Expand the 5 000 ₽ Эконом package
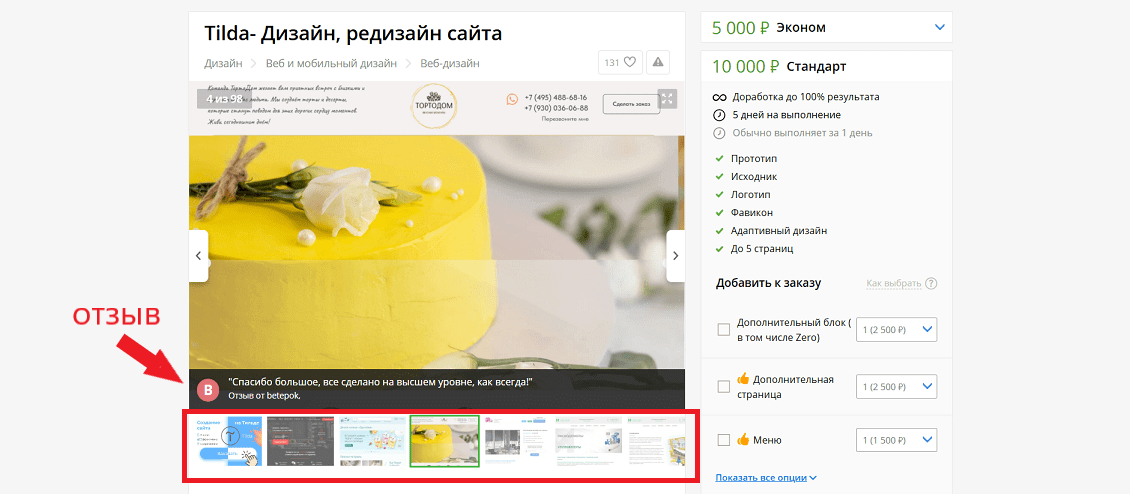1130x494 pixels. pyautogui.click(x=939, y=27)
